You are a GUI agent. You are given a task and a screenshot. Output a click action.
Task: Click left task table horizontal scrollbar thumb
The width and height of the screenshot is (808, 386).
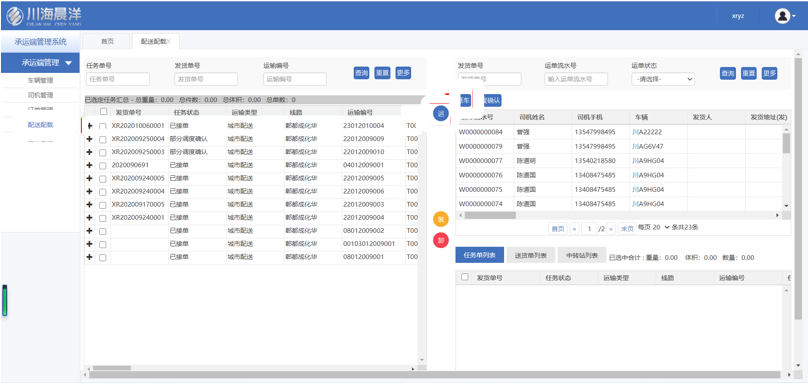pyautogui.click(x=112, y=368)
